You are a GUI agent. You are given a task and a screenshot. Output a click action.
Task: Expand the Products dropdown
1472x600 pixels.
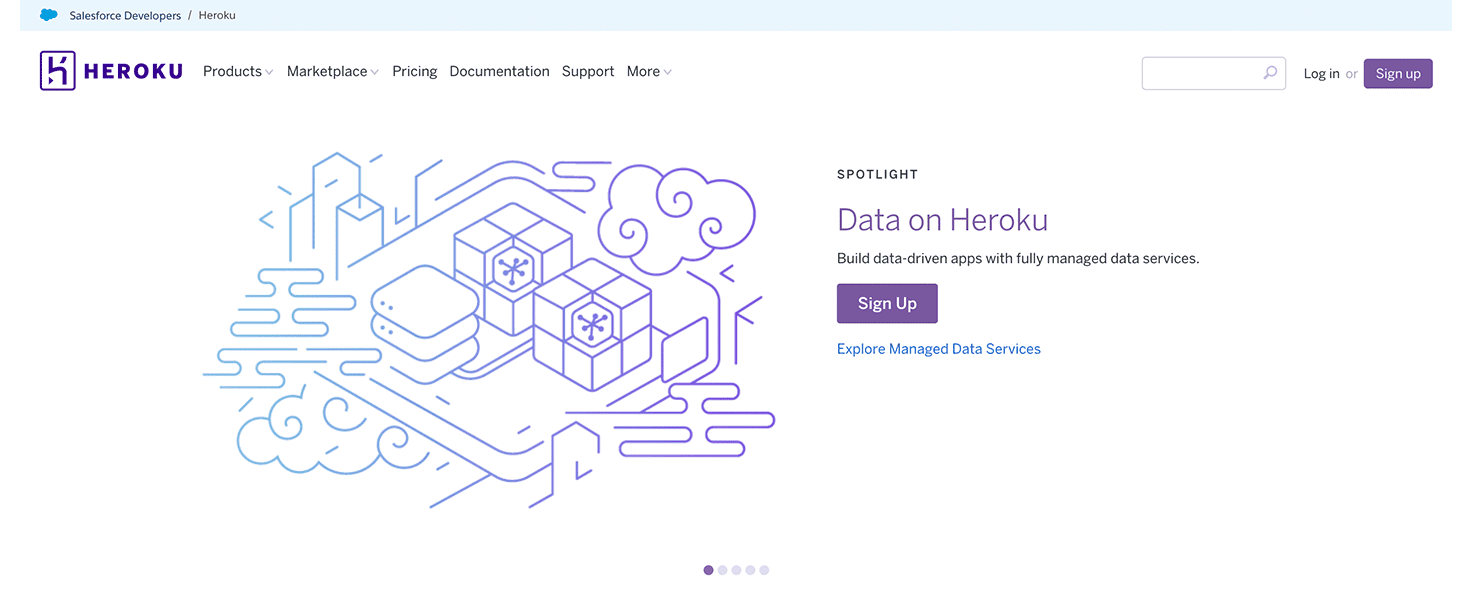(237, 71)
